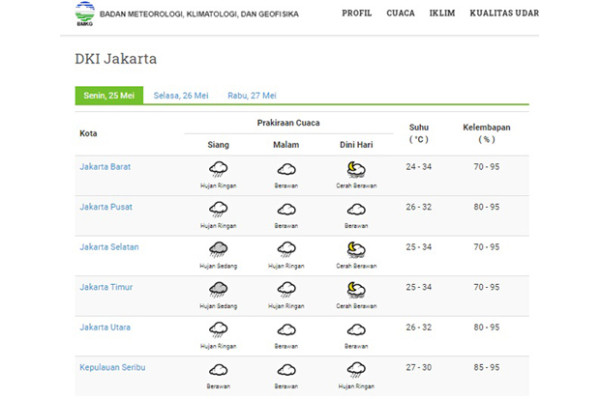Click Kepulauan Seribu Dini Hari rain icon
600x399 pixels.
356,370
